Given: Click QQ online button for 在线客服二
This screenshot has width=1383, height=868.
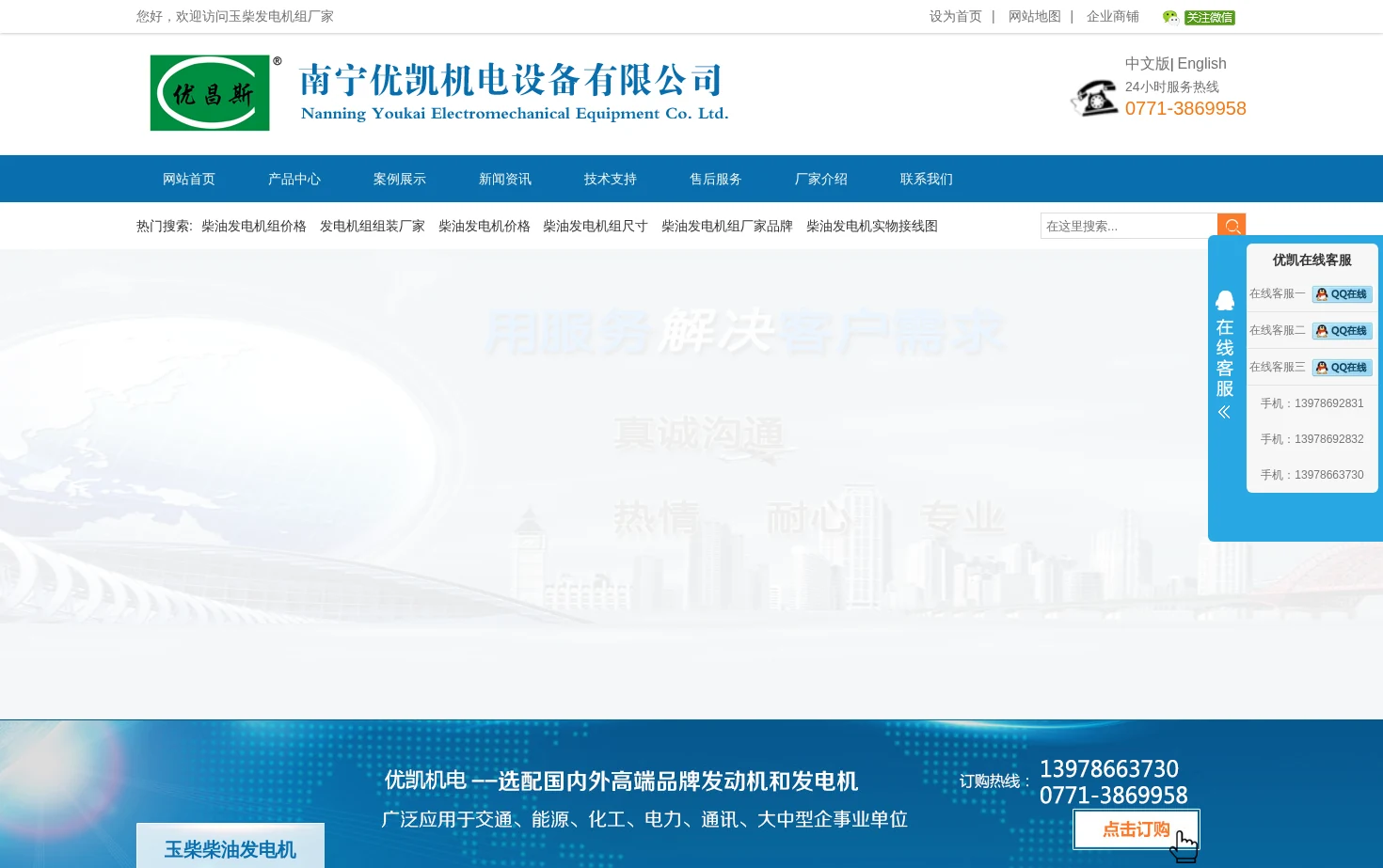Looking at the screenshot, I should pos(1343,331).
